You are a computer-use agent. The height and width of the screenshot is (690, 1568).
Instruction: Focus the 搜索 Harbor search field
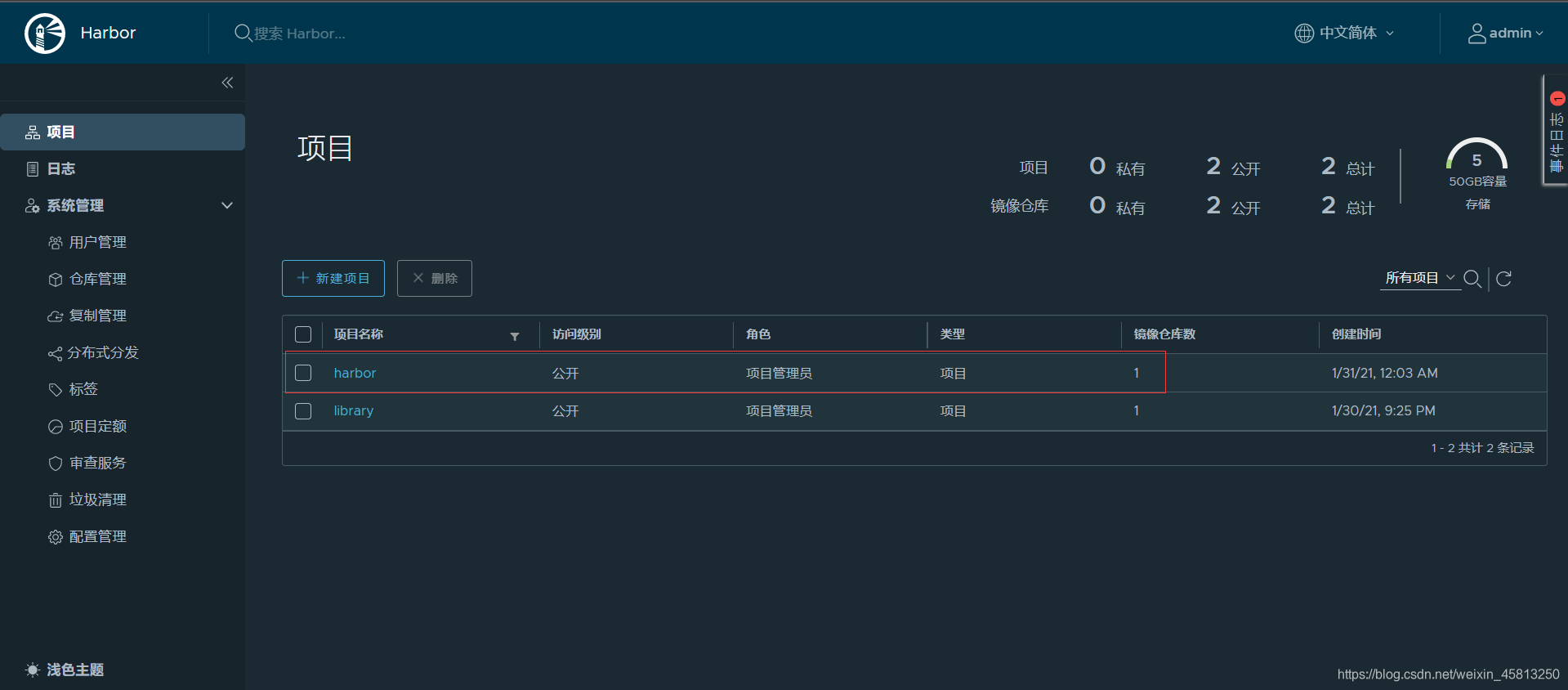click(299, 34)
